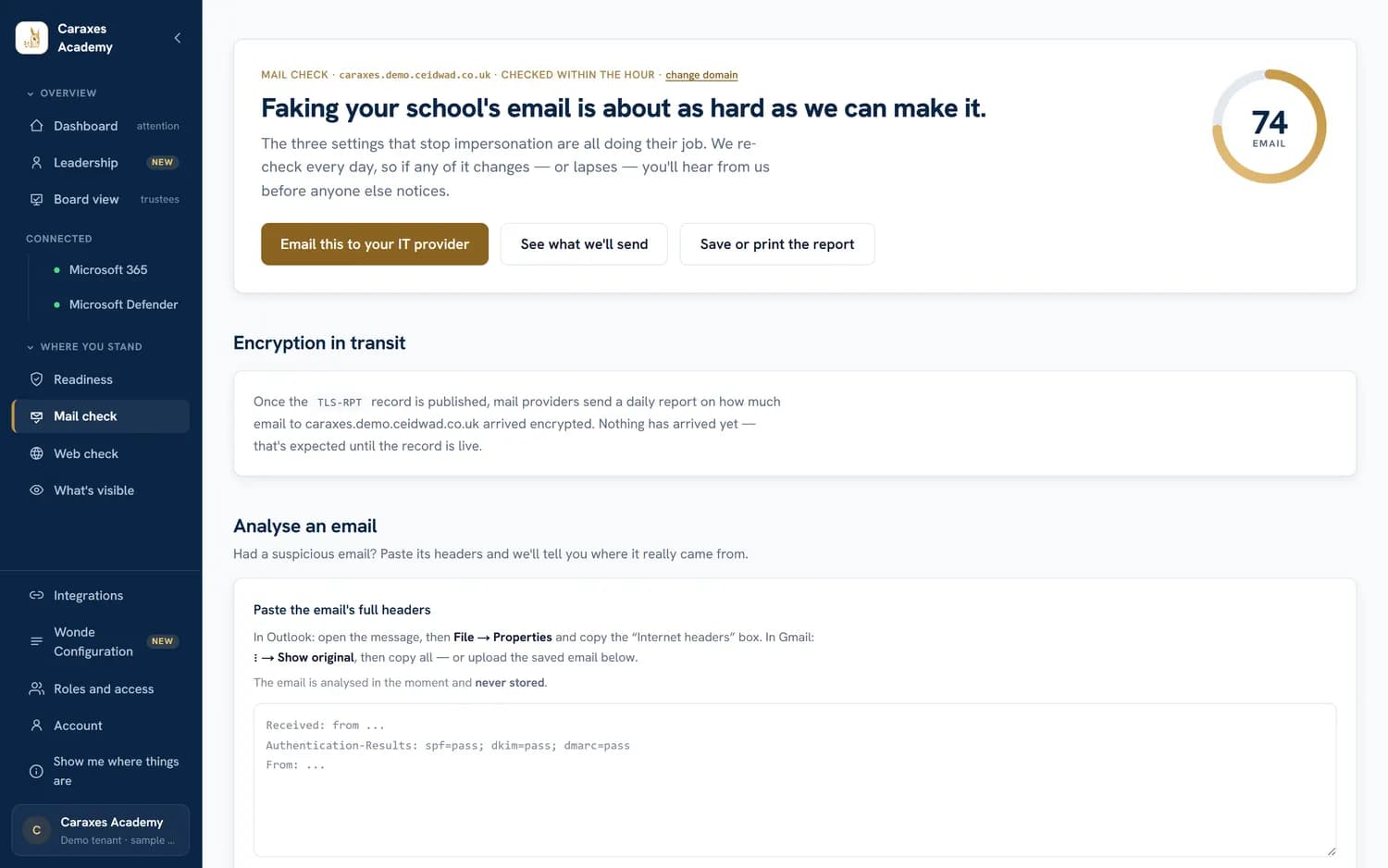The width and height of the screenshot is (1388, 868).
Task: Click the Caraxes Academy logo icon
Action: (x=31, y=38)
